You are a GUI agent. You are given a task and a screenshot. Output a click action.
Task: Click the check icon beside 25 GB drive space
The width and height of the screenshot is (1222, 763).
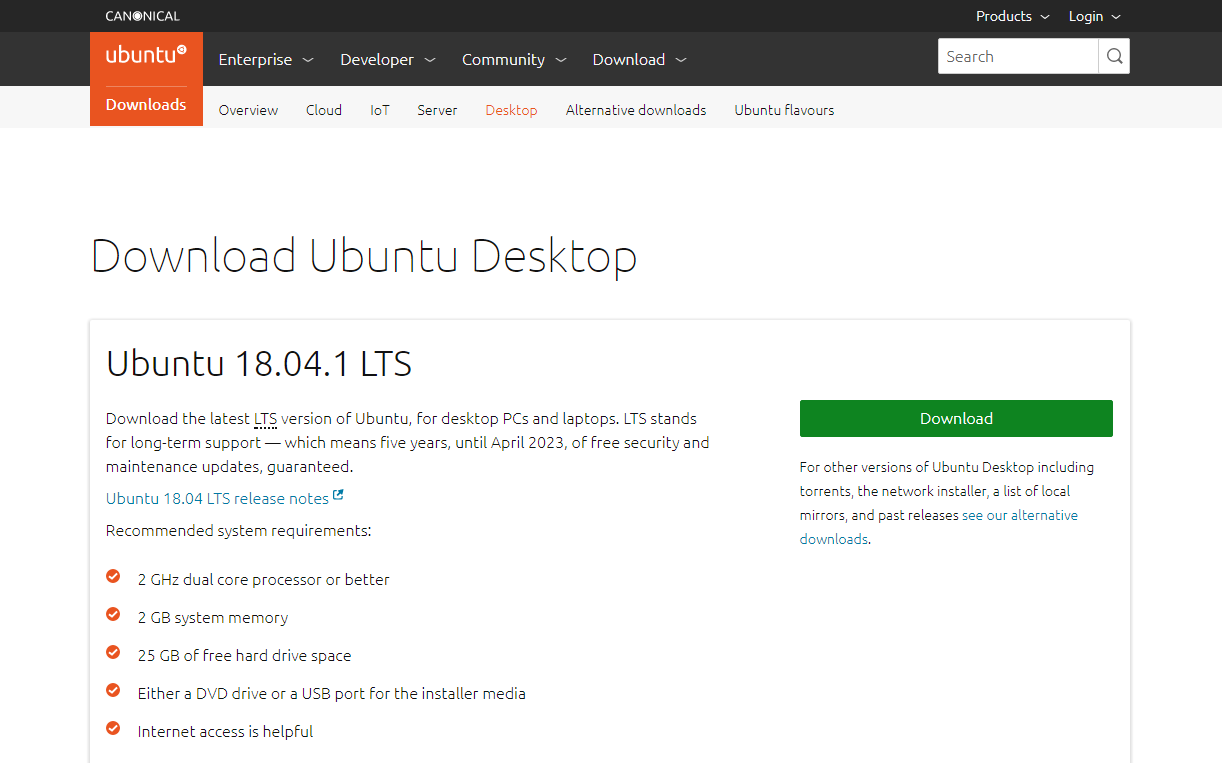[x=113, y=652]
